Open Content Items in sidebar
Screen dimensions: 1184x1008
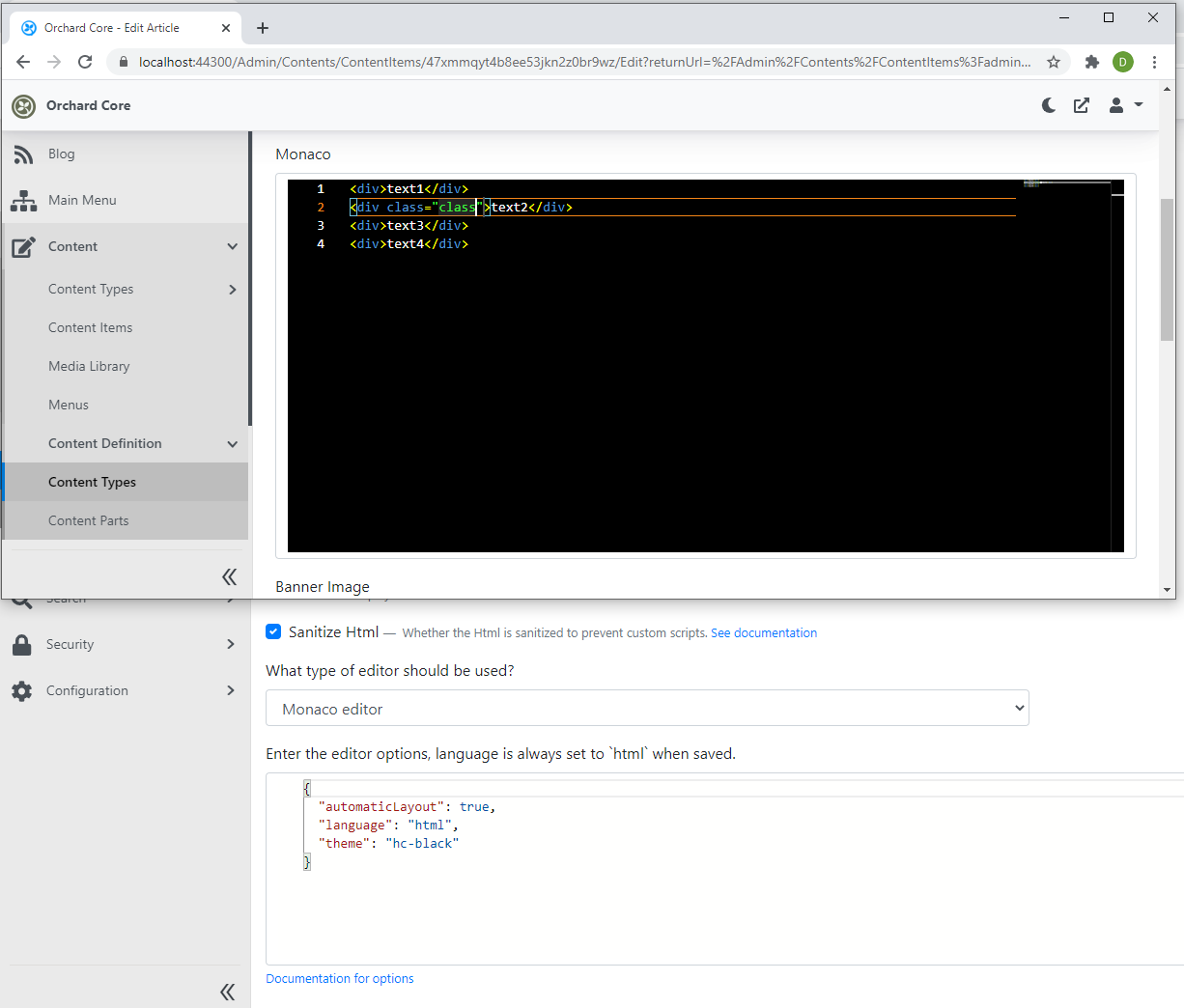[x=91, y=328]
